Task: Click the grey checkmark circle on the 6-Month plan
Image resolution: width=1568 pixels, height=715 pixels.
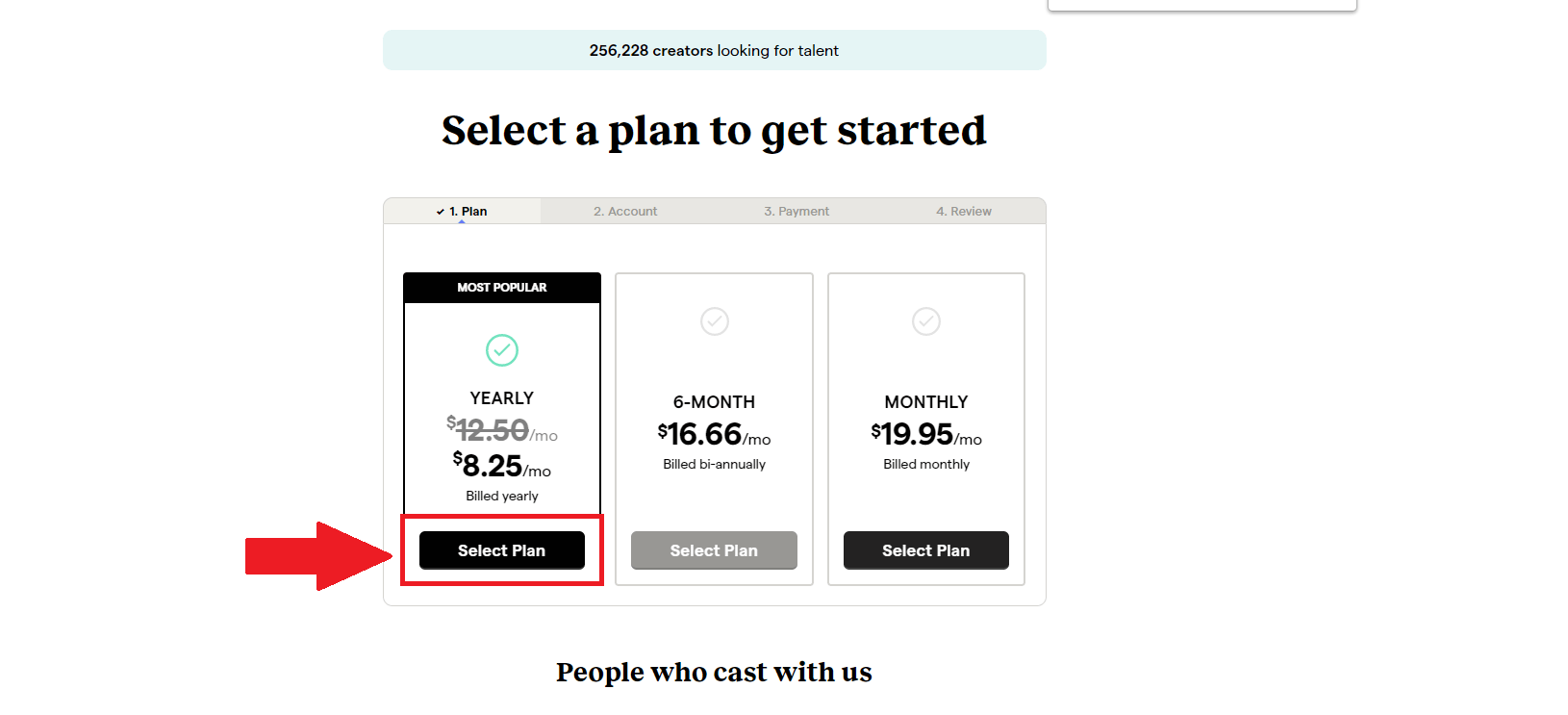Action: [x=715, y=321]
